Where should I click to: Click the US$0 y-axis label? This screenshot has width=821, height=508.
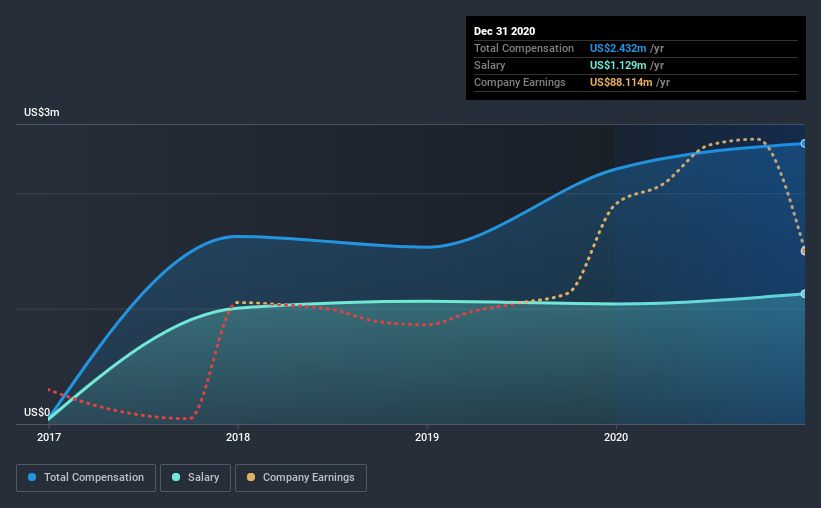pyautogui.click(x=37, y=412)
